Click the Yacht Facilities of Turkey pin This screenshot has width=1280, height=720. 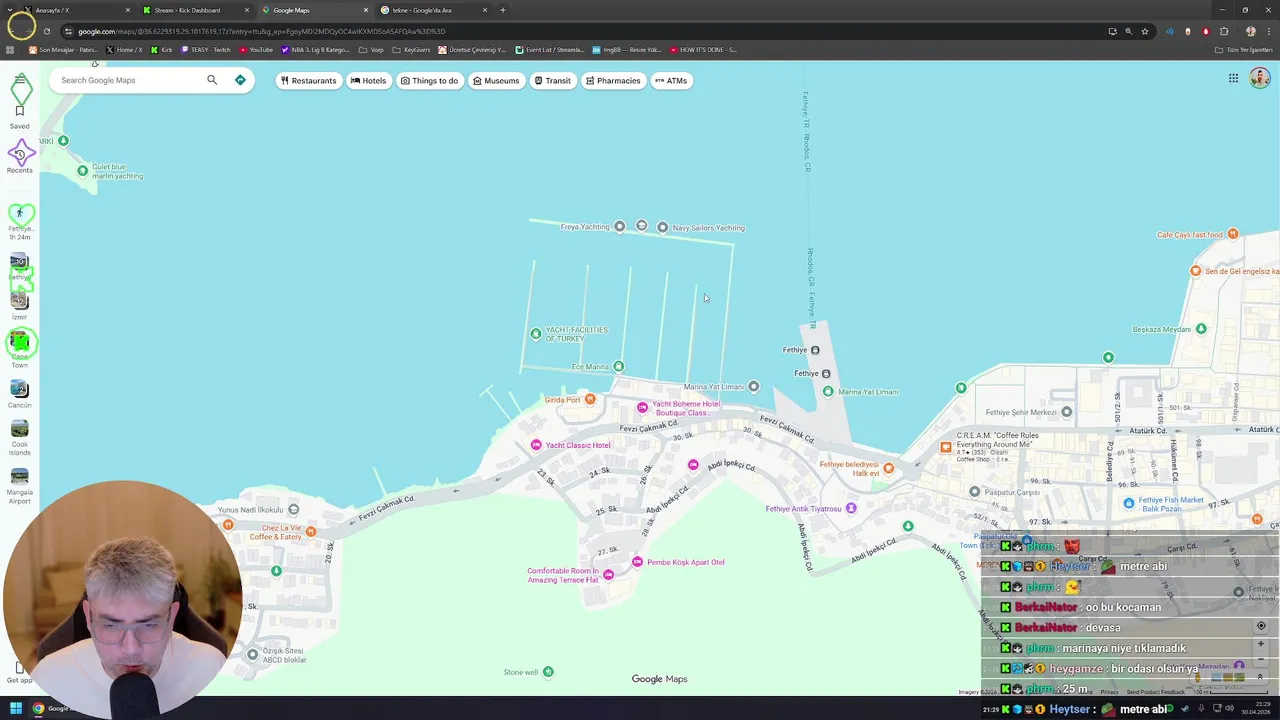(x=535, y=334)
